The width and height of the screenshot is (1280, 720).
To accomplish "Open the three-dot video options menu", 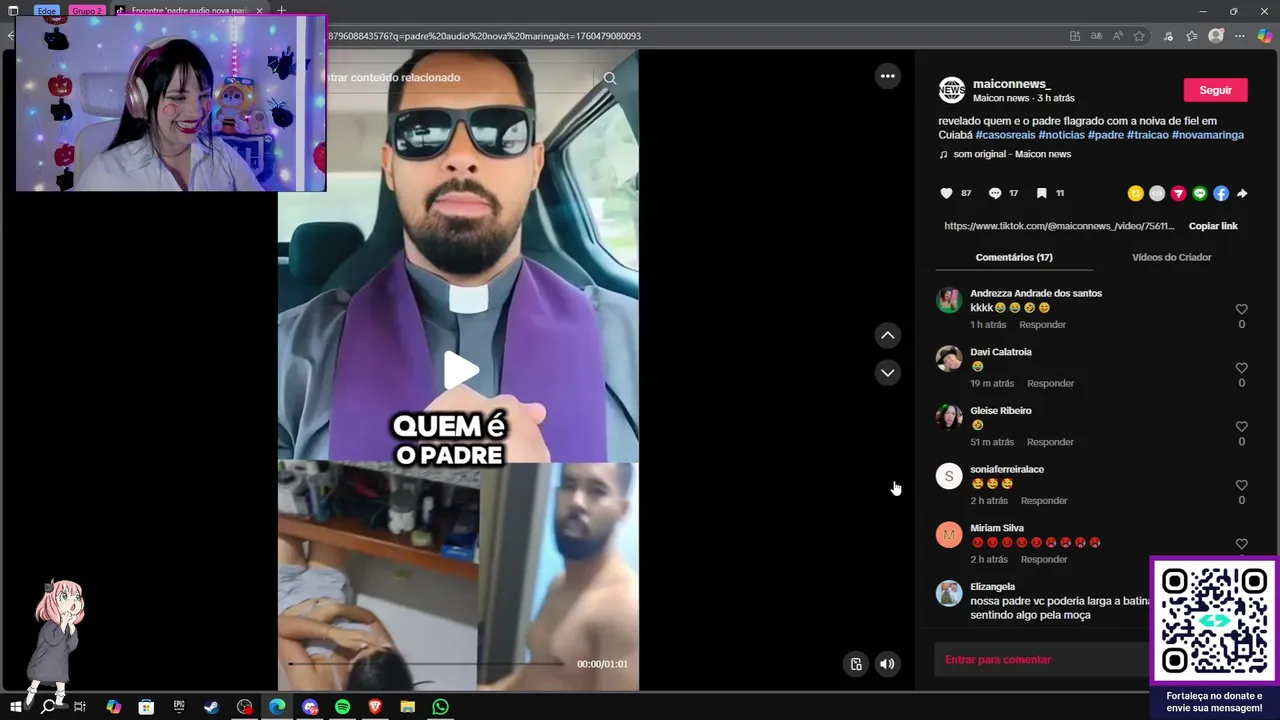I will click(887, 76).
